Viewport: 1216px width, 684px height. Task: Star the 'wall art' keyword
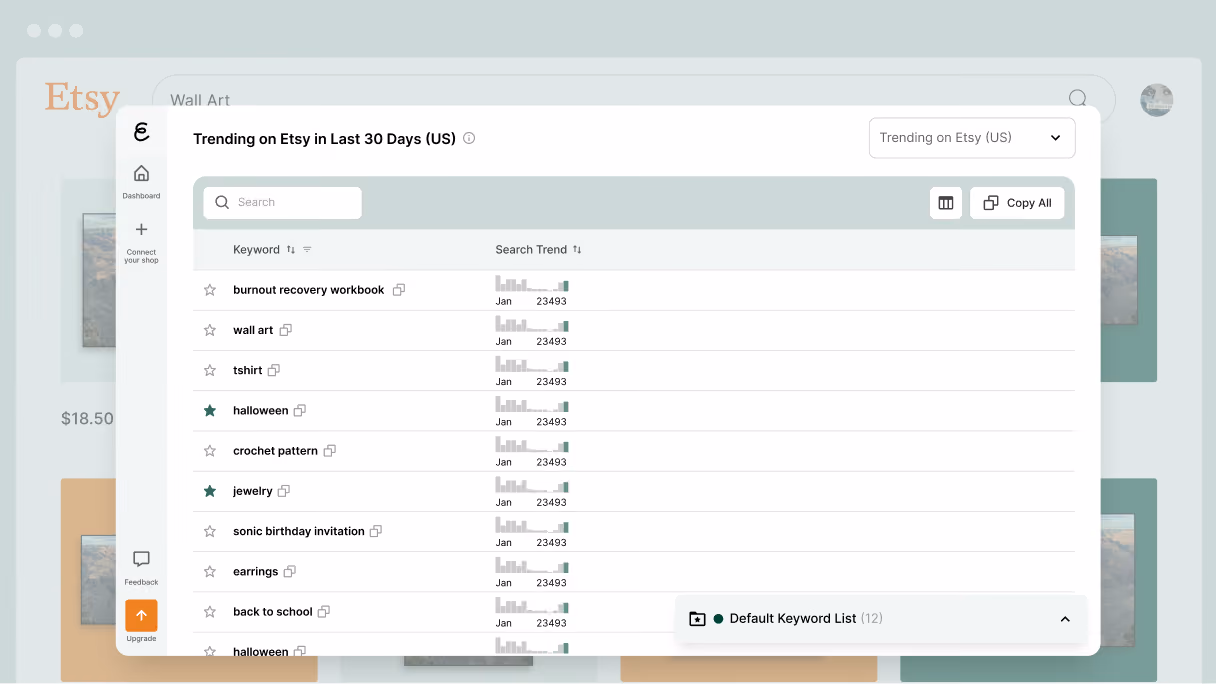pyautogui.click(x=210, y=330)
